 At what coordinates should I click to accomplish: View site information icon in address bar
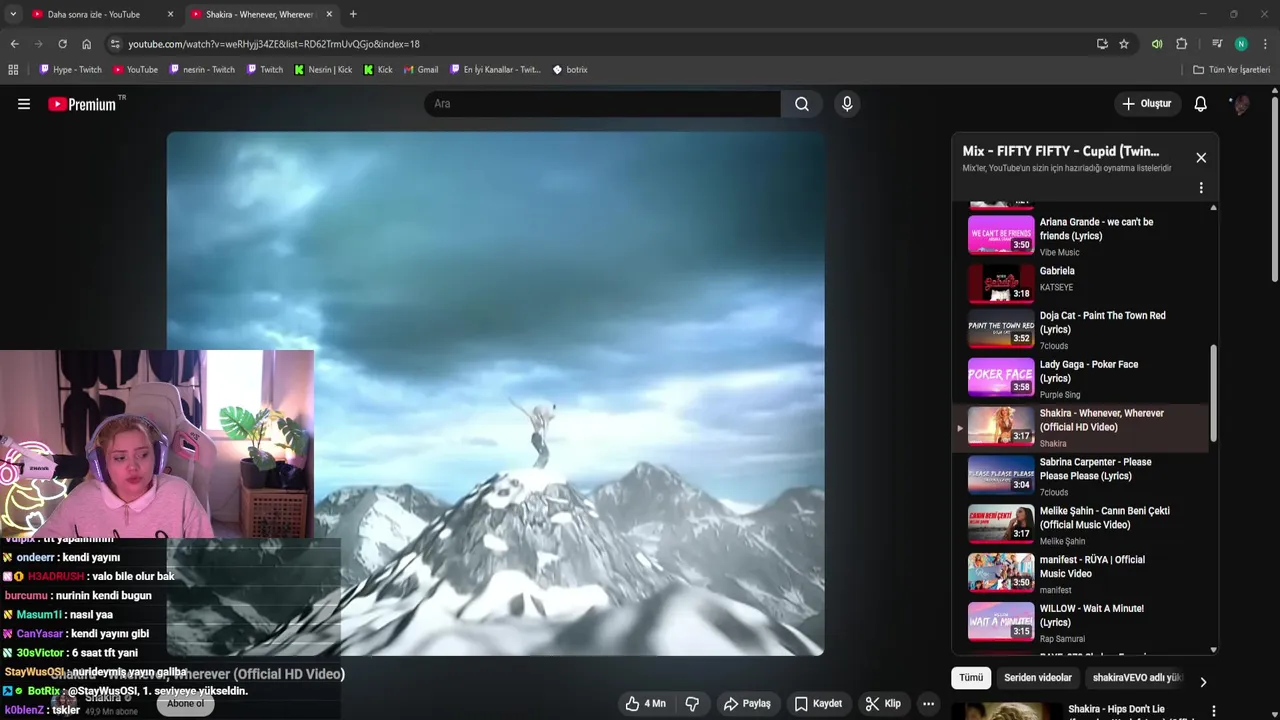(x=115, y=44)
